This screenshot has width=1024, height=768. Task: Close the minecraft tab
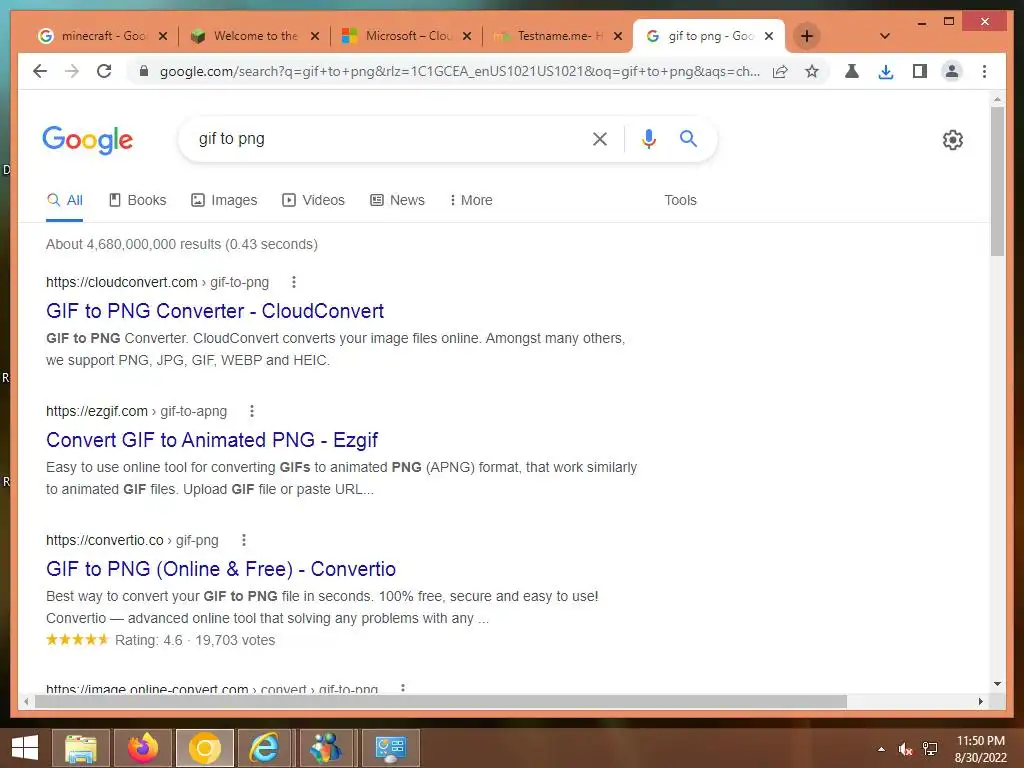point(163,36)
